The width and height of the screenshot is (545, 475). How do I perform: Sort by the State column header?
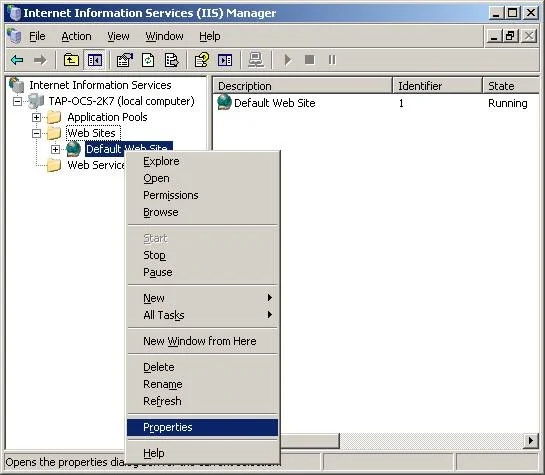[511, 85]
